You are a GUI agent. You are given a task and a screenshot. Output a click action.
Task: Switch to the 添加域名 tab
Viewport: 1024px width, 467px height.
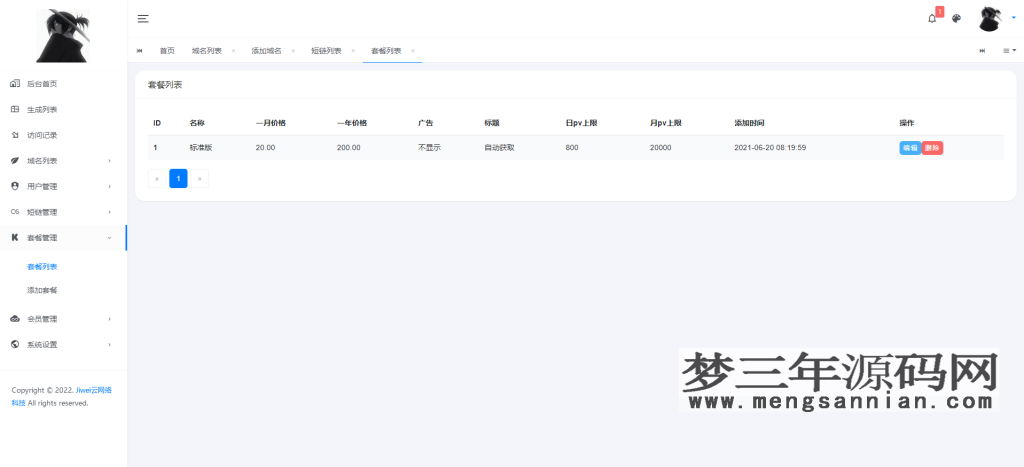(x=266, y=50)
